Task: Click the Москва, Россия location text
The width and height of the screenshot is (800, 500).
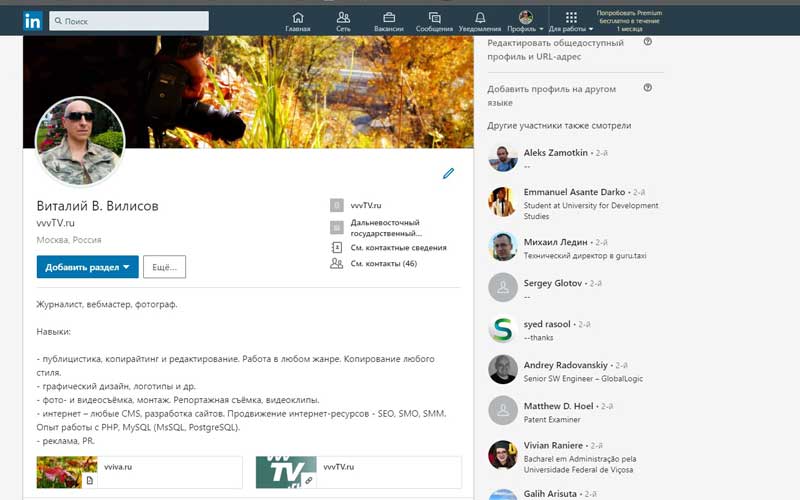Action: click(69, 240)
